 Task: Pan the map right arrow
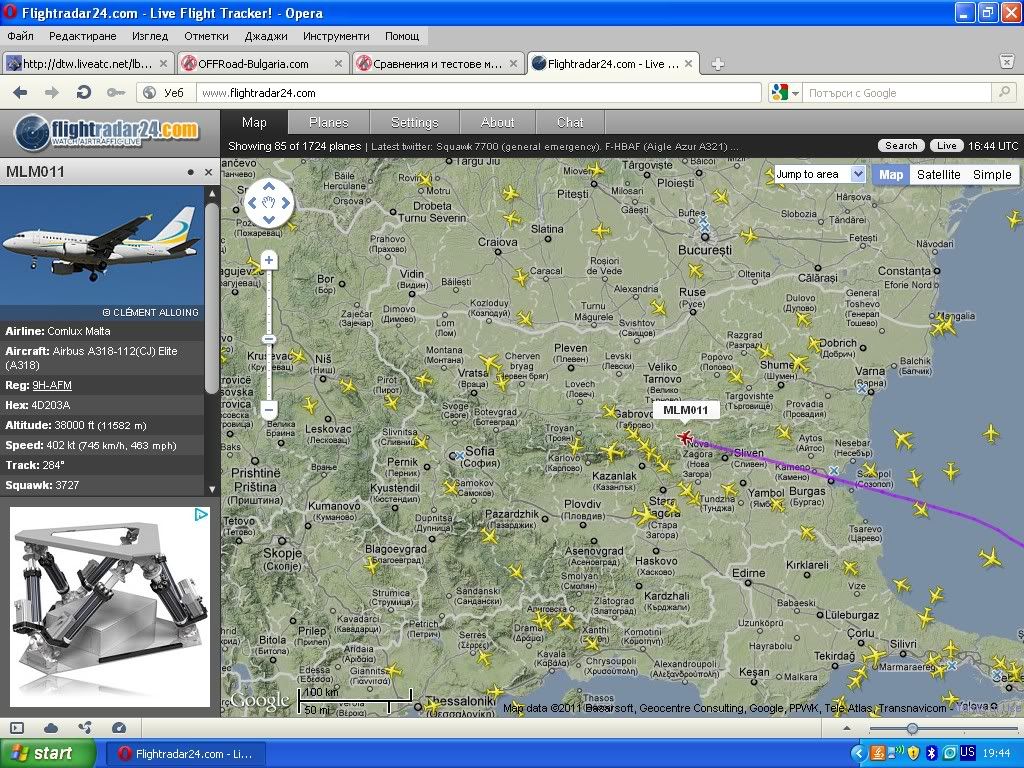[x=285, y=203]
